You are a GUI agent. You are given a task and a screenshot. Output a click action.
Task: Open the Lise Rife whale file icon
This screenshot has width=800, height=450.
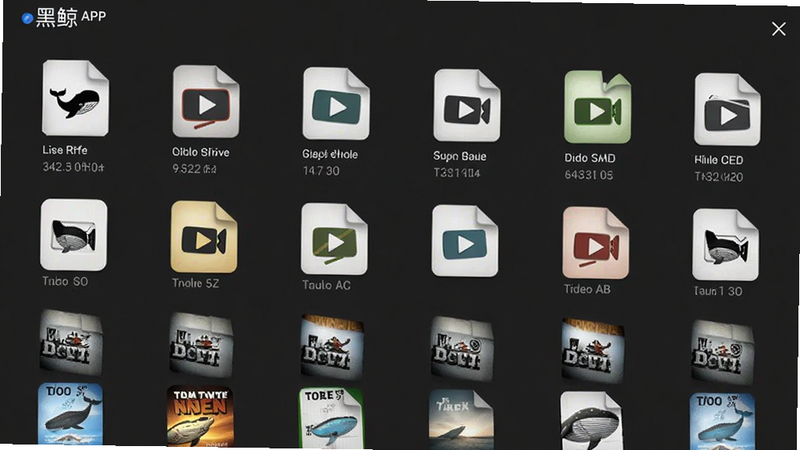[x=75, y=98]
